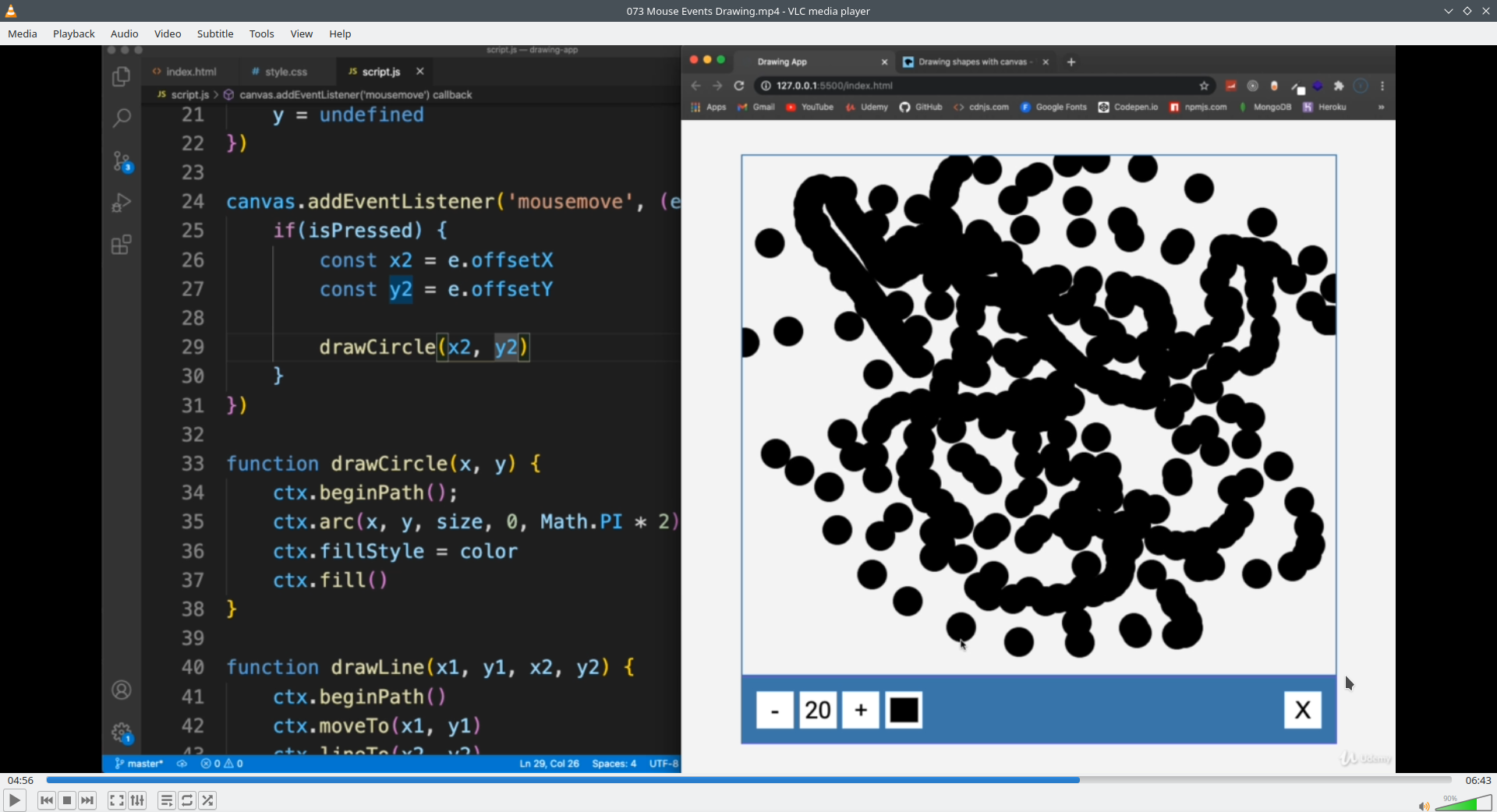Increase brush size with plus button

[861, 710]
